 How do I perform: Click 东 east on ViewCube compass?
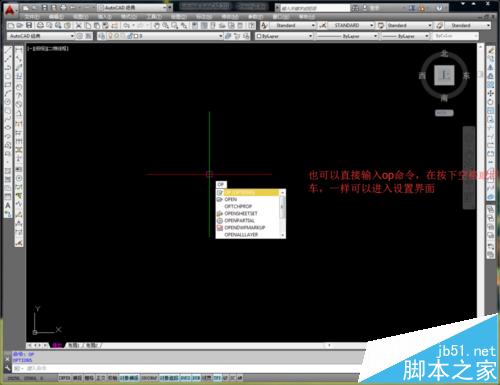(466, 76)
